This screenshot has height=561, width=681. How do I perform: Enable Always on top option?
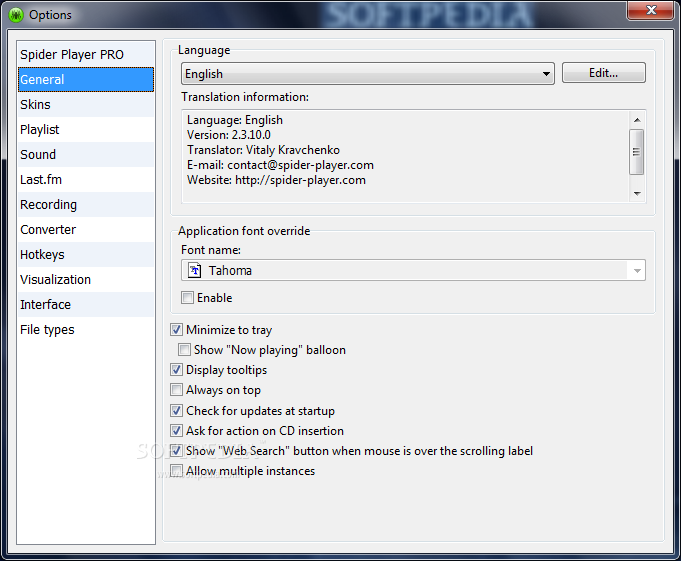pos(176,390)
